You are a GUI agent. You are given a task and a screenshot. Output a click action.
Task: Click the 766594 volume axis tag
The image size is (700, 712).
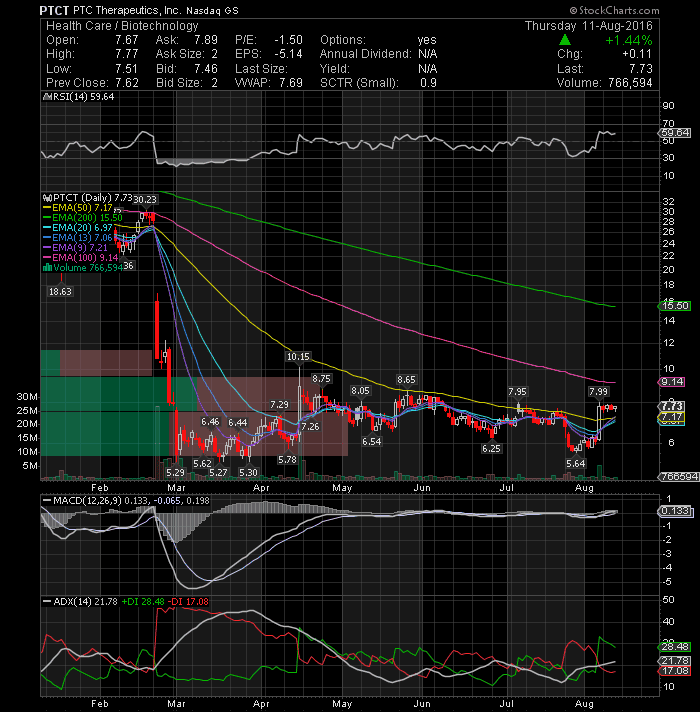click(679, 477)
